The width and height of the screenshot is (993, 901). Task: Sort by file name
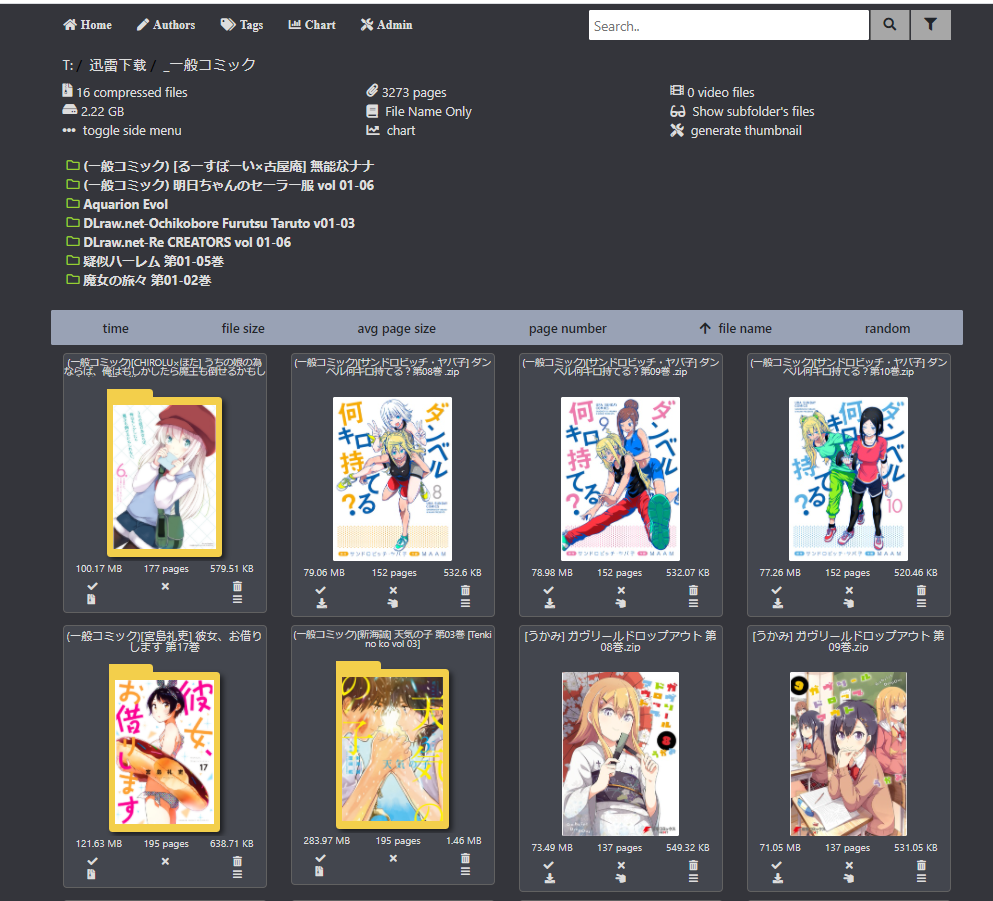click(x=736, y=328)
